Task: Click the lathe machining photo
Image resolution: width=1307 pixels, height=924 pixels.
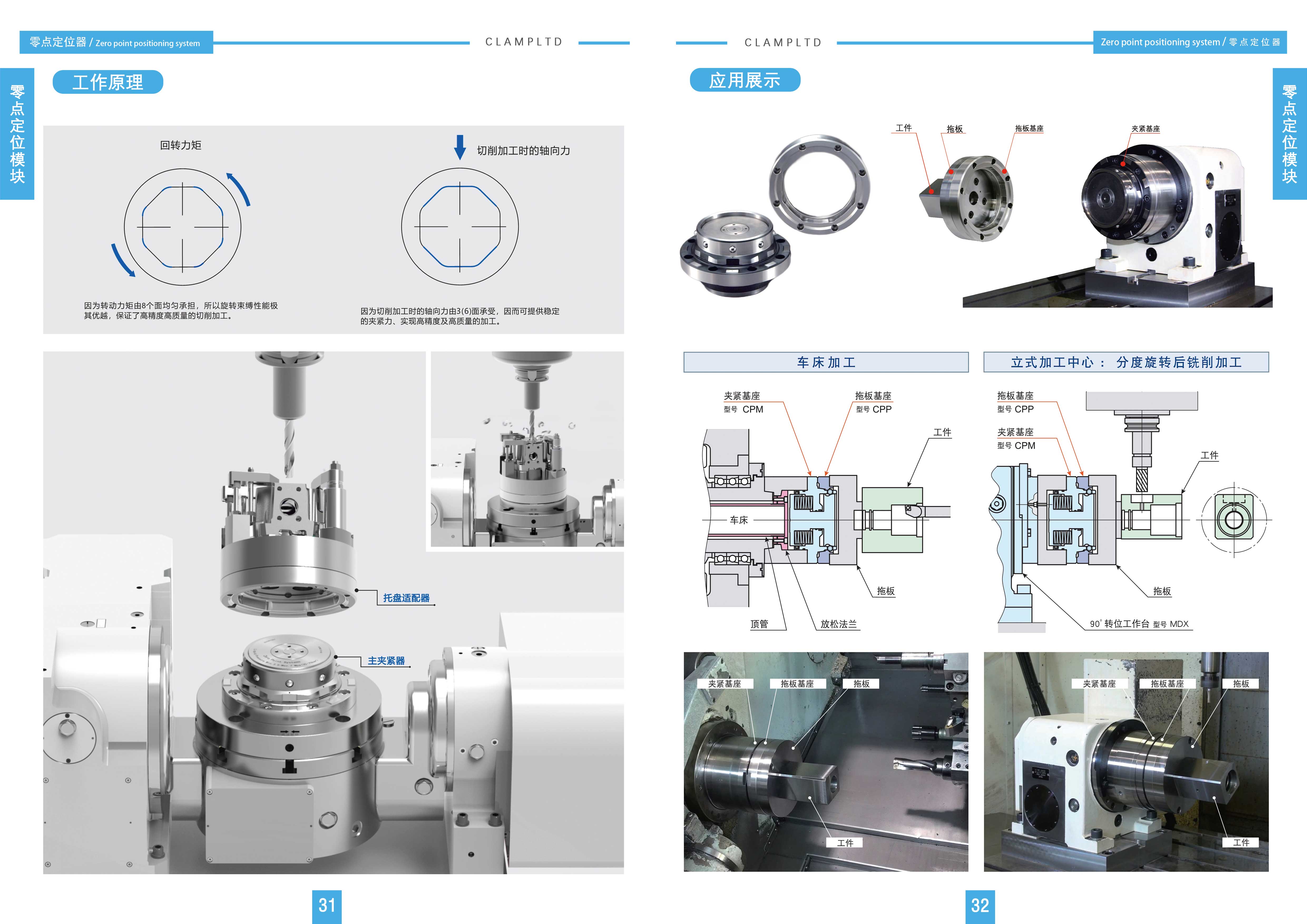Action: coord(825,762)
